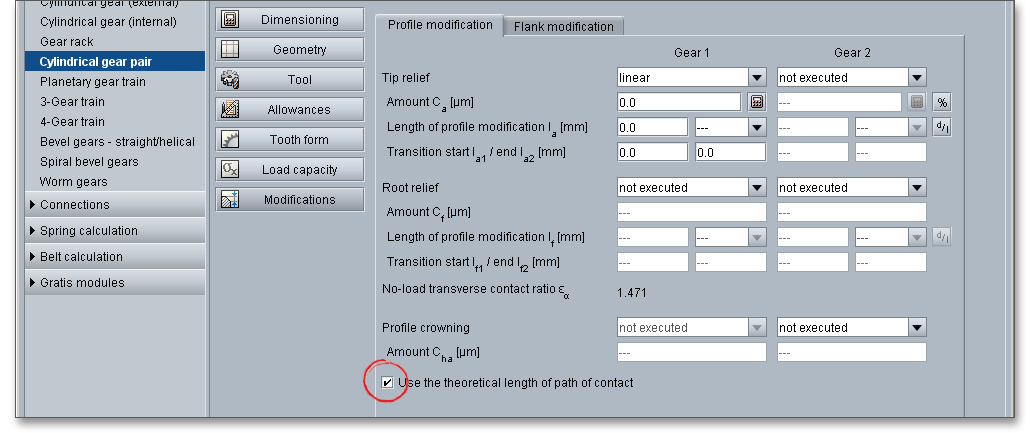Click the Tool gear icon

click(229, 79)
